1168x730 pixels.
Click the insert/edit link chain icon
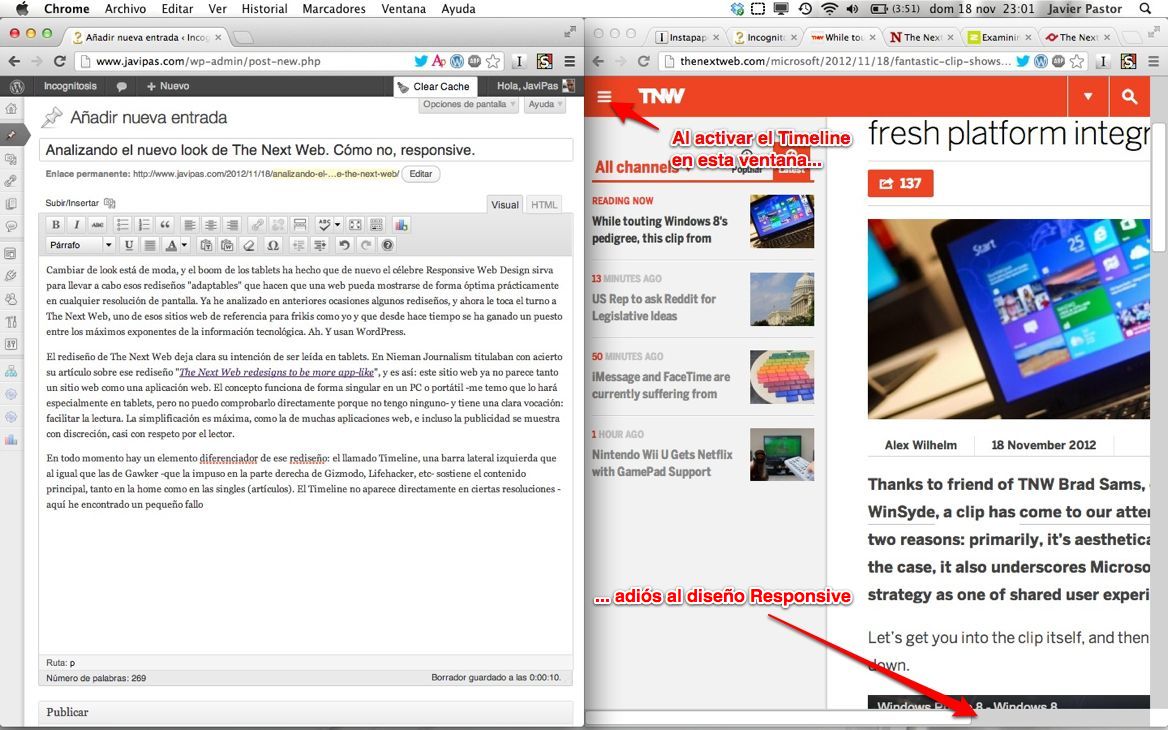click(x=257, y=224)
